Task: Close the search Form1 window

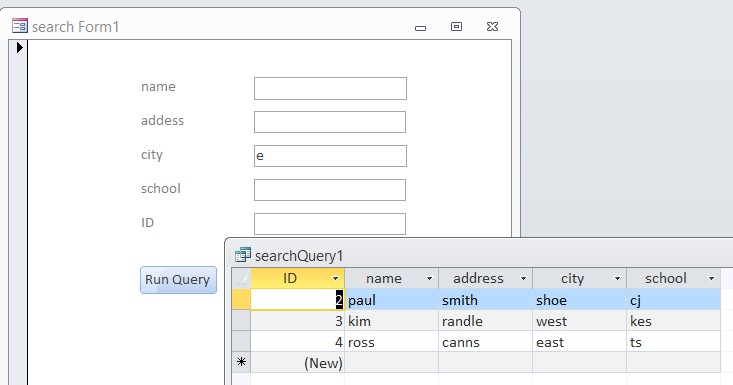Action: pyautogui.click(x=492, y=27)
